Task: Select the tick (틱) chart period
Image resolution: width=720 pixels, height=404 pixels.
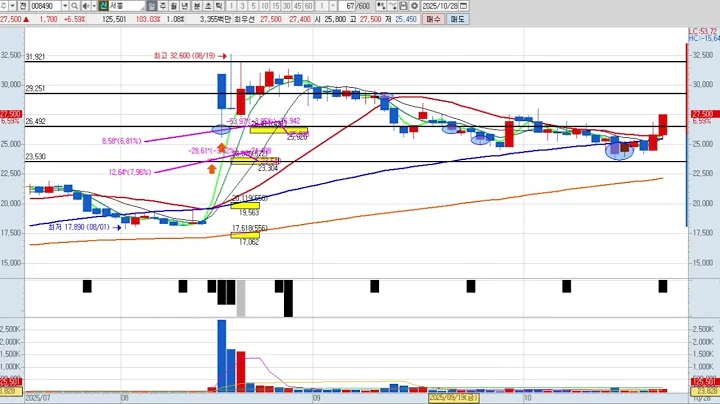Action: click(219, 6)
